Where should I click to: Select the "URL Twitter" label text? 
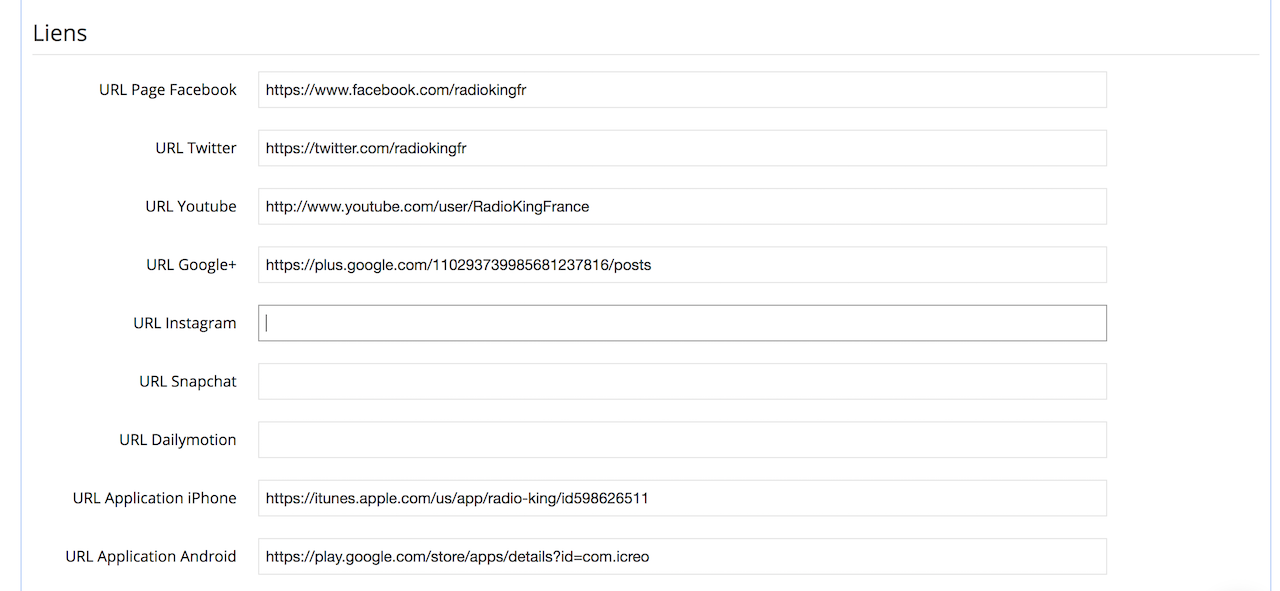[196, 148]
